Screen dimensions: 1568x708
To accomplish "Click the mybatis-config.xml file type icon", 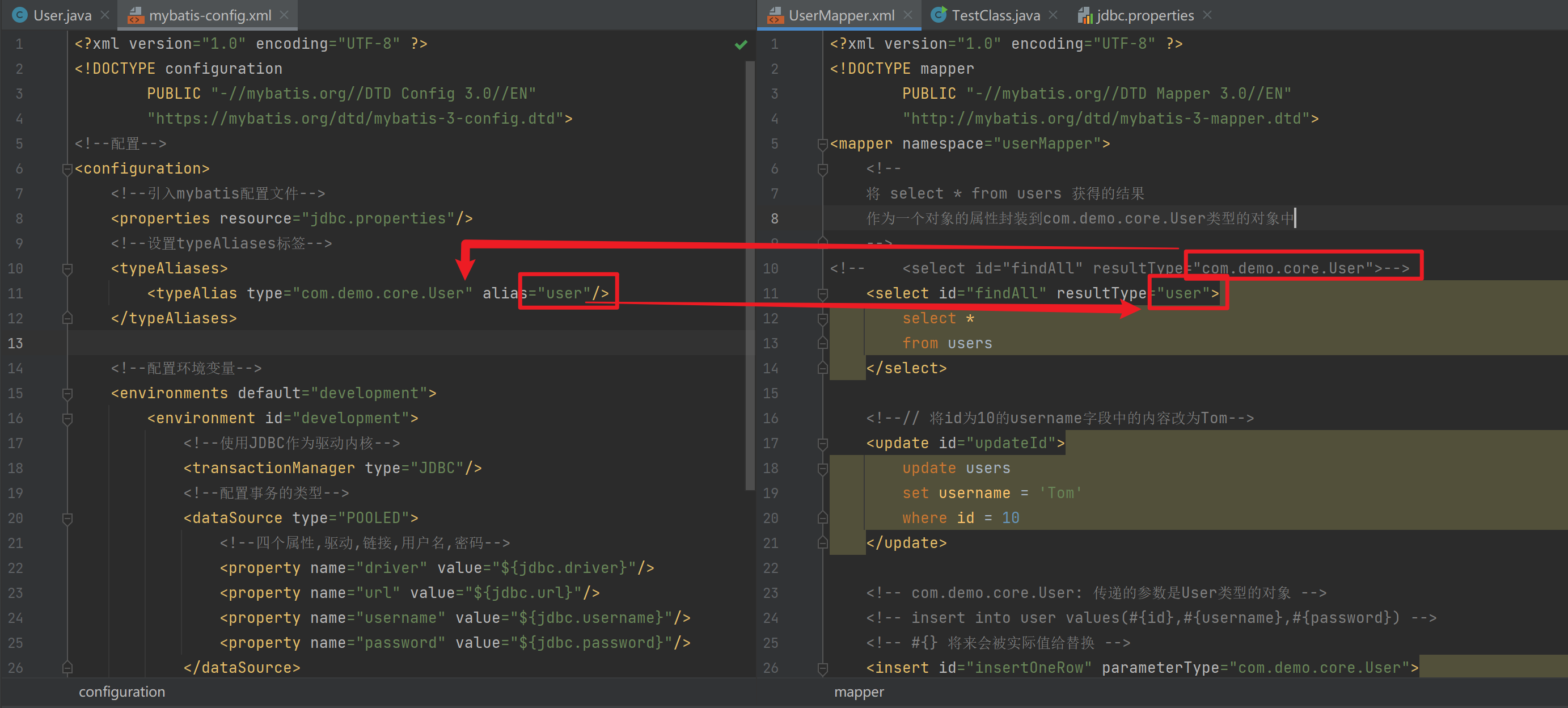I will click(135, 15).
